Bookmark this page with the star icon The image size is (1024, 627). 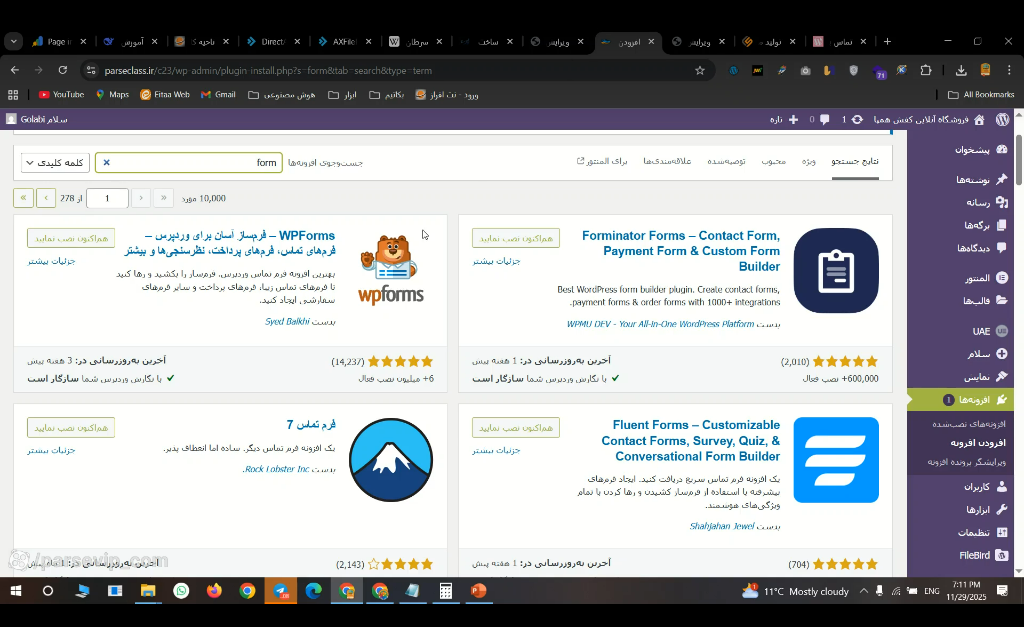(x=700, y=71)
